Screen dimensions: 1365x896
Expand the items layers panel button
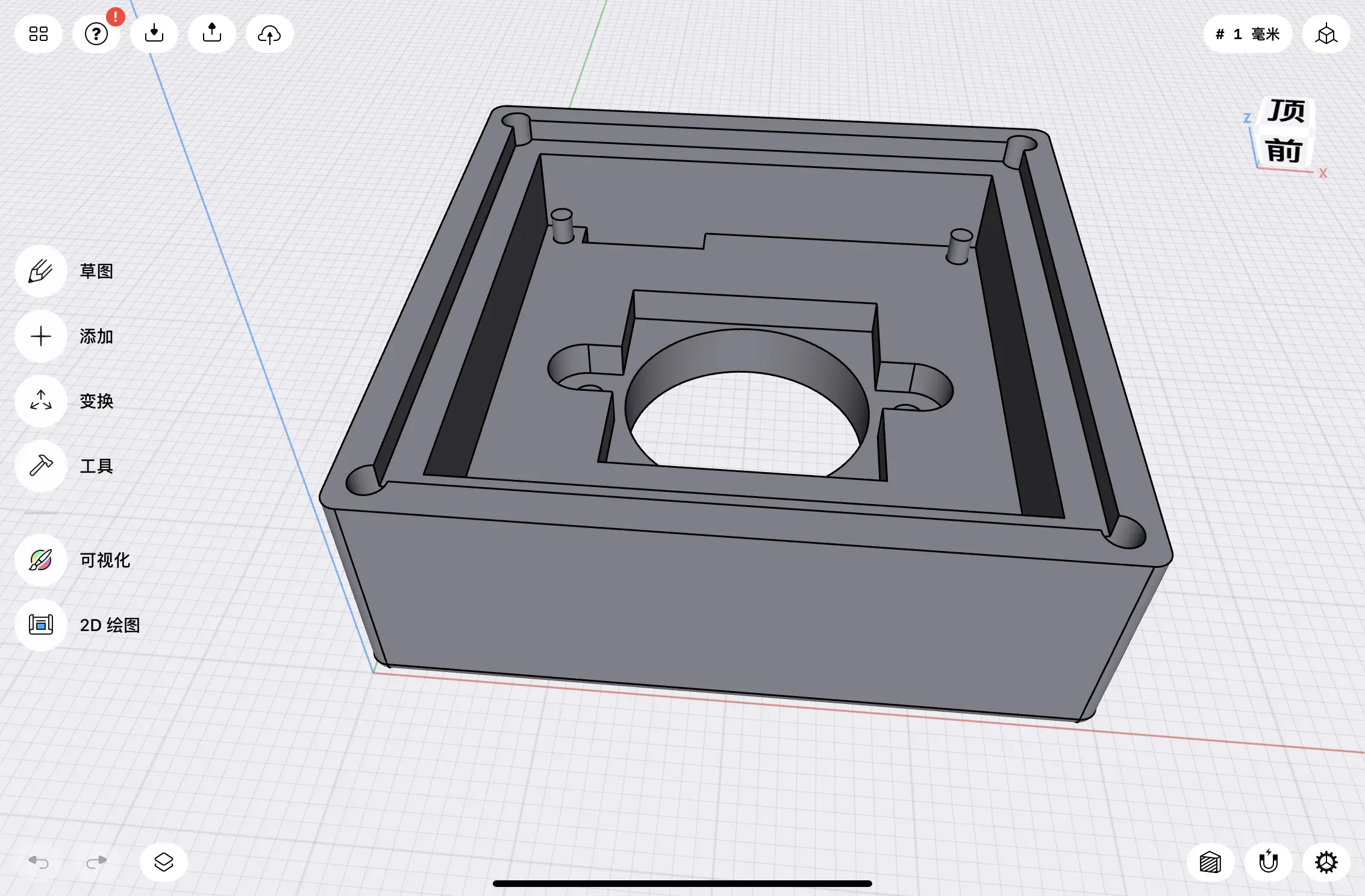tap(164, 862)
